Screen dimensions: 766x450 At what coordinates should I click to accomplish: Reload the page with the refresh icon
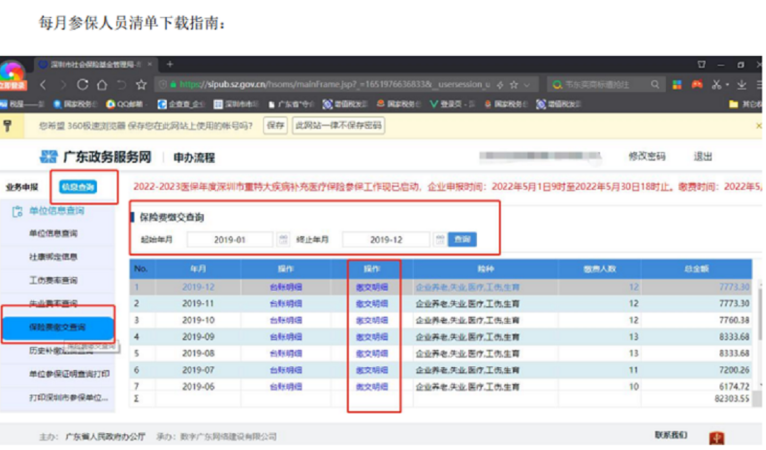point(82,85)
